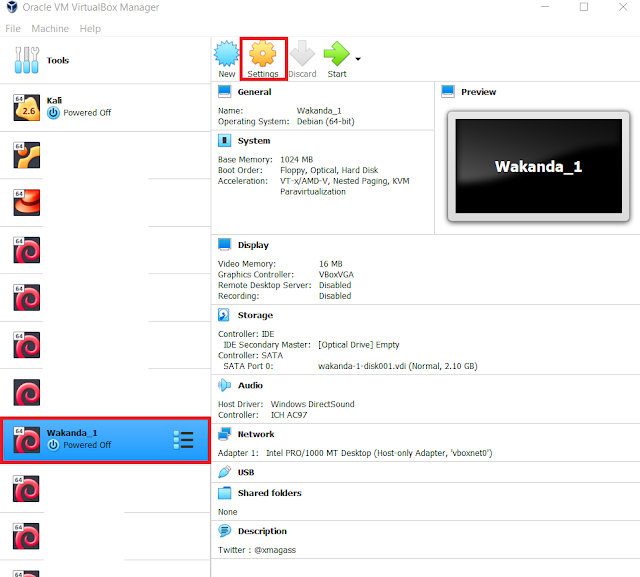The width and height of the screenshot is (640, 577).
Task: Click the Network section icon
Action: [224, 434]
